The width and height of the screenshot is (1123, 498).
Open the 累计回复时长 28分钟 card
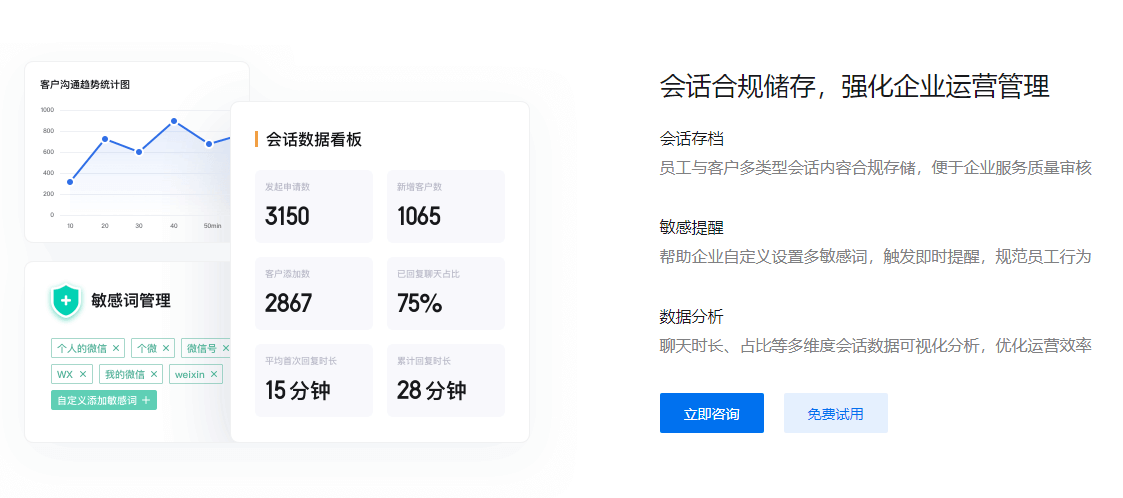(445, 380)
